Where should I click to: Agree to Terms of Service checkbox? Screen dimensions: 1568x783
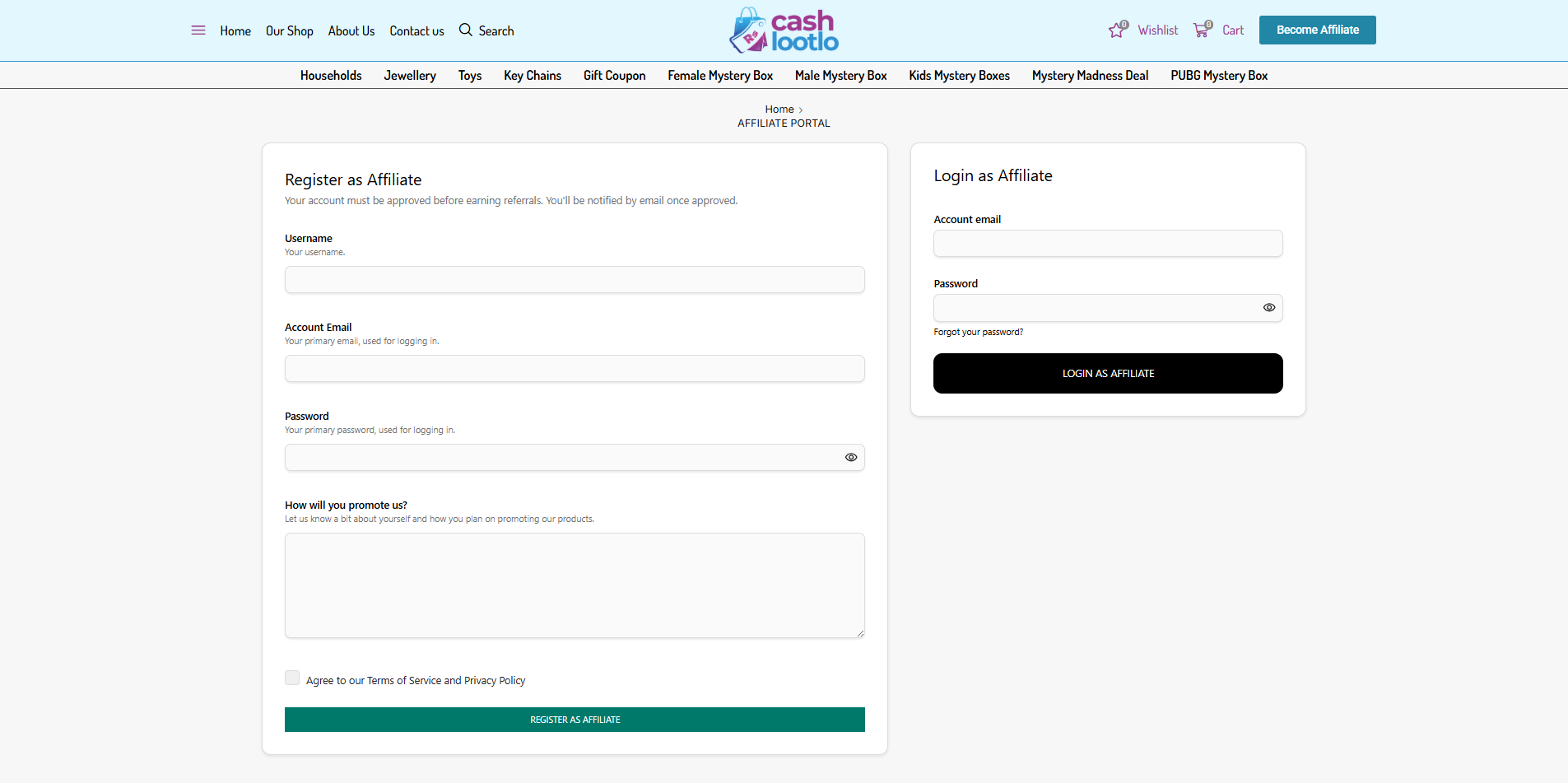pos(292,678)
